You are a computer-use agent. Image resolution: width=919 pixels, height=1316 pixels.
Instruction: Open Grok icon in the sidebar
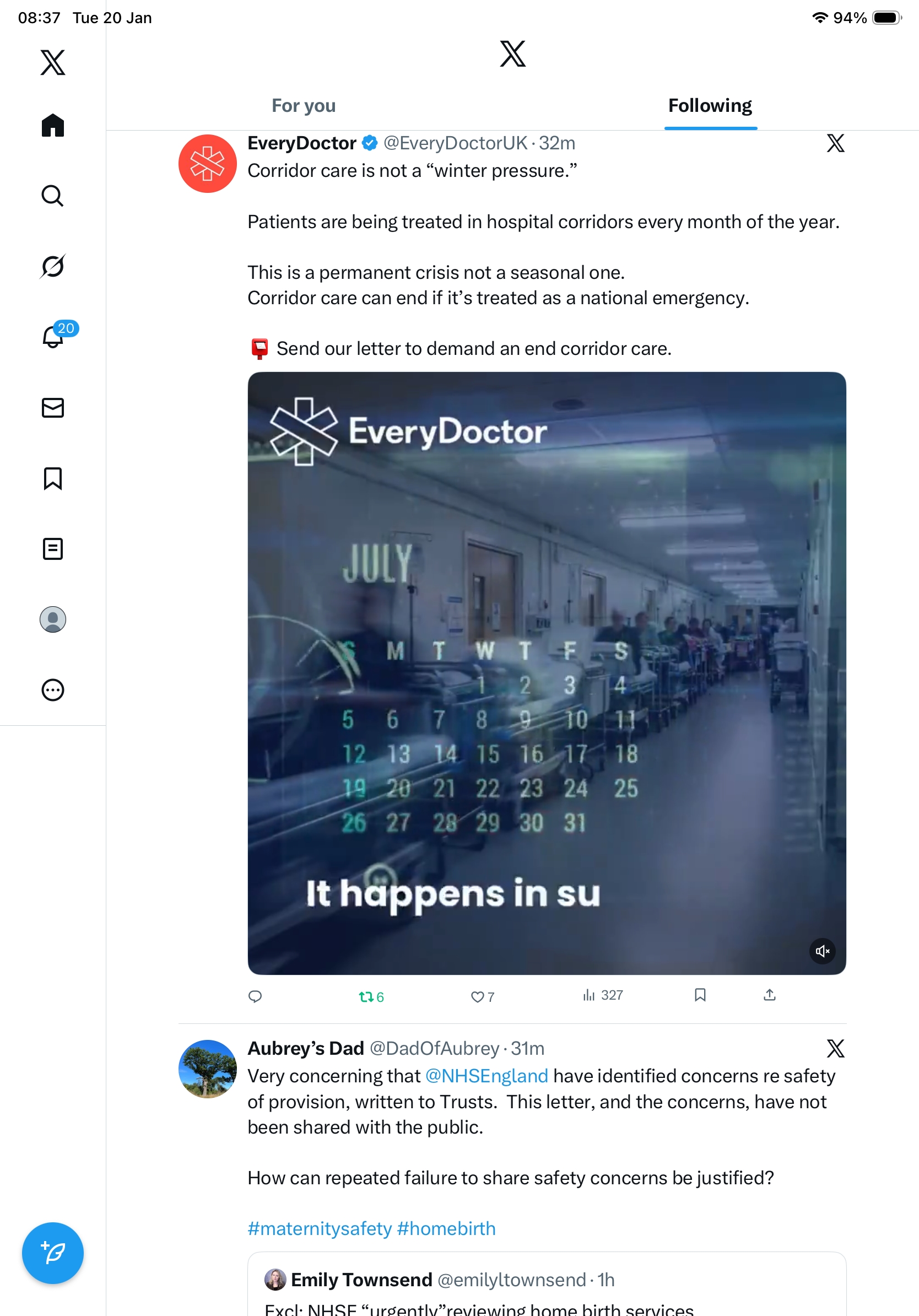[x=53, y=267]
